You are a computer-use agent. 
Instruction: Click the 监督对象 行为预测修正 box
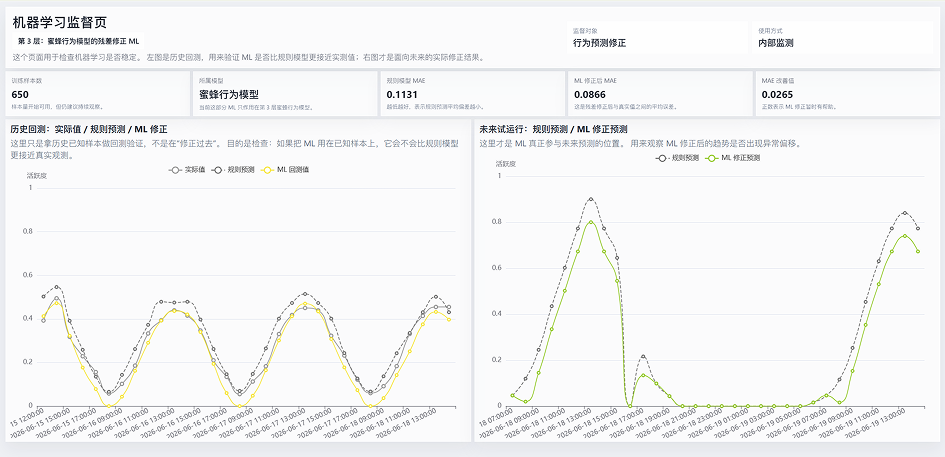point(658,37)
